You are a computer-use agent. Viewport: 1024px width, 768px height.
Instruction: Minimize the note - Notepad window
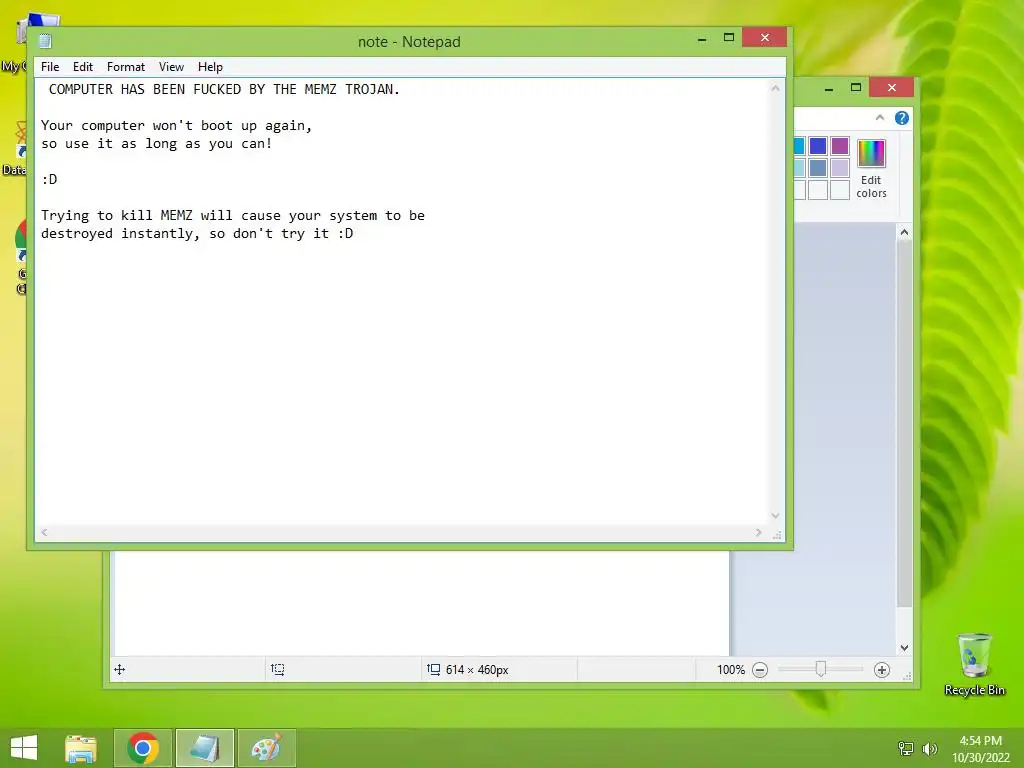(702, 39)
